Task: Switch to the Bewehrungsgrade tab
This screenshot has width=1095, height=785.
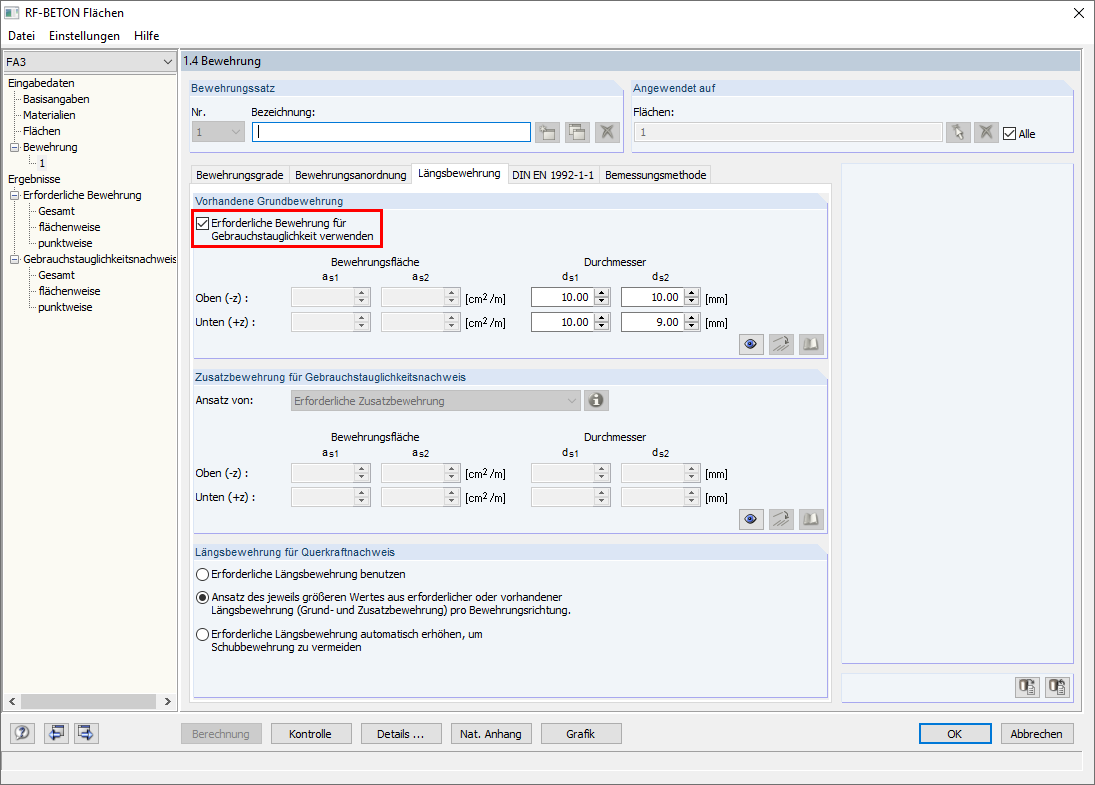Action: tap(240, 175)
